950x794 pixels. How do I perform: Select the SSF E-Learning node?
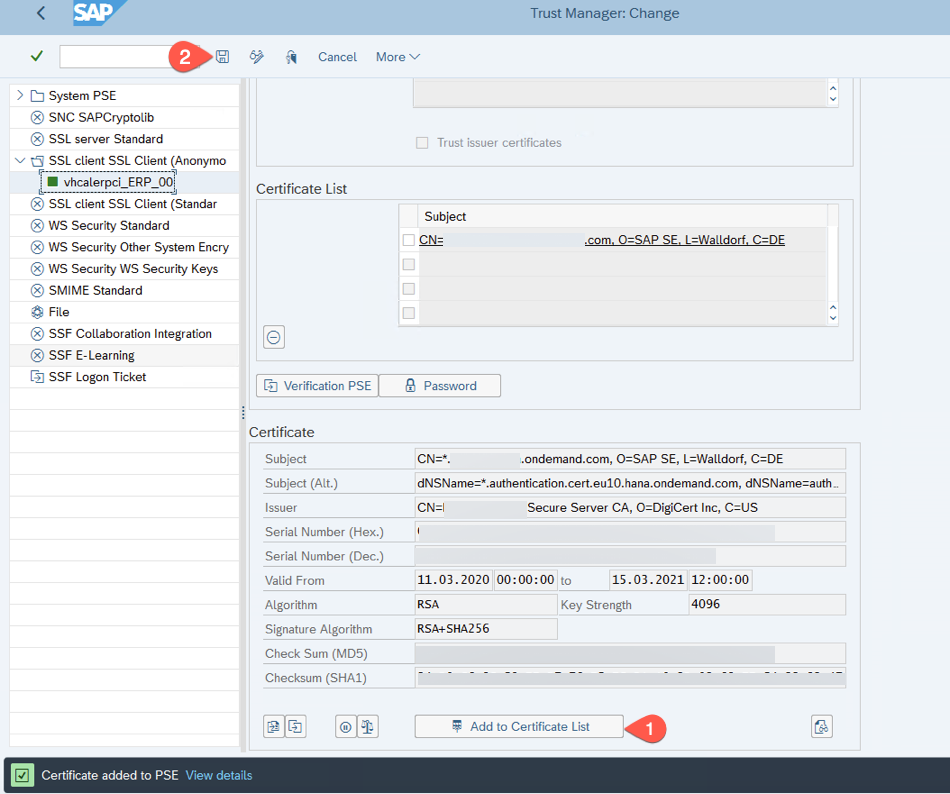click(x=91, y=356)
